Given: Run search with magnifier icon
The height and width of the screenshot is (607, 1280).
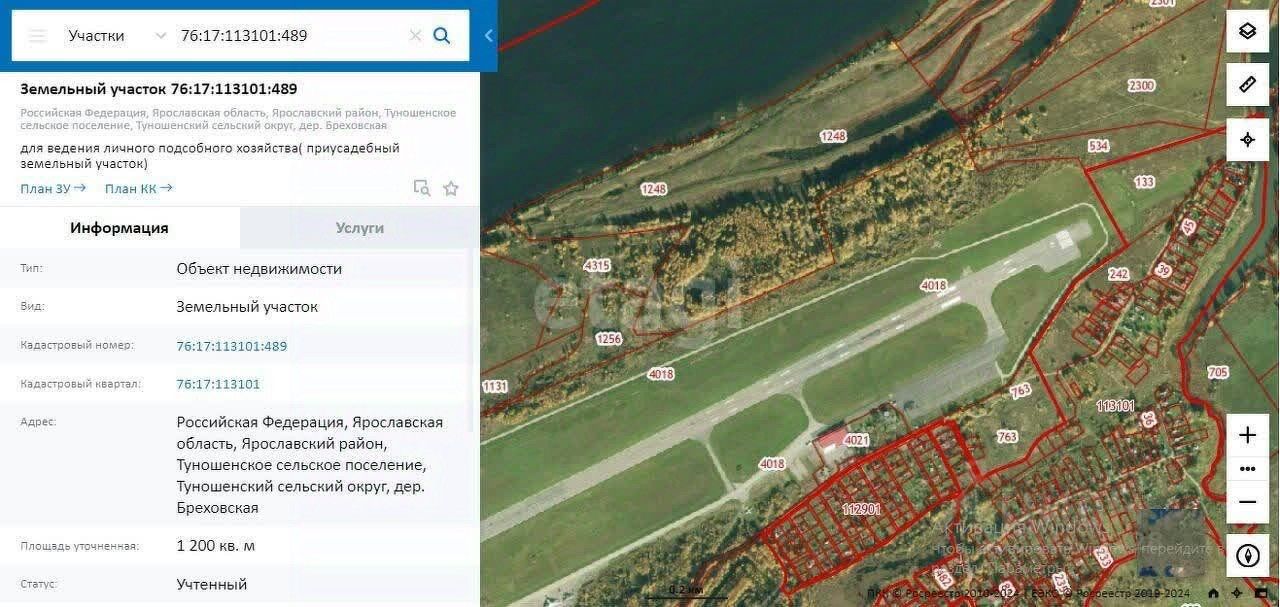Looking at the screenshot, I should (442, 36).
